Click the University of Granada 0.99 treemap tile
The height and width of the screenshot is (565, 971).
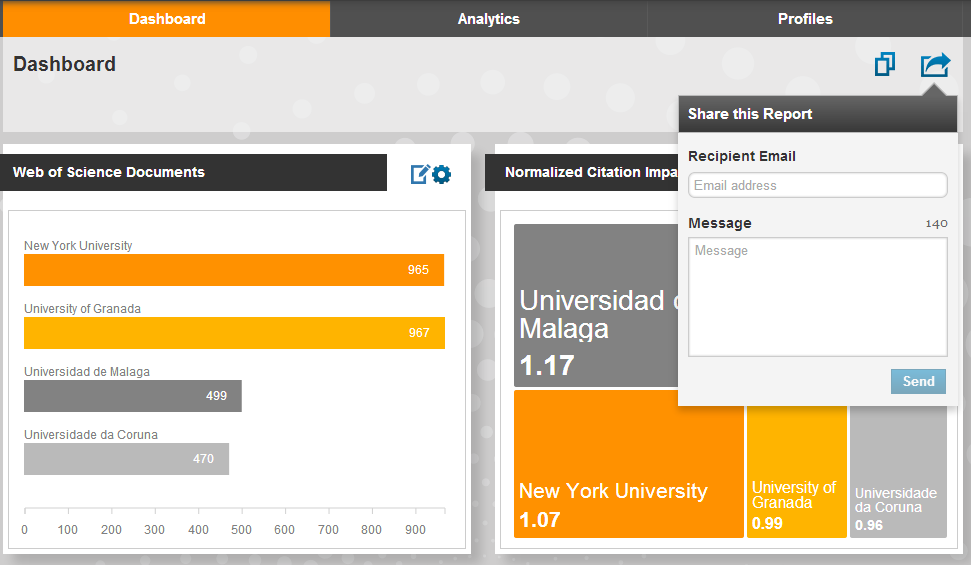[796, 471]
